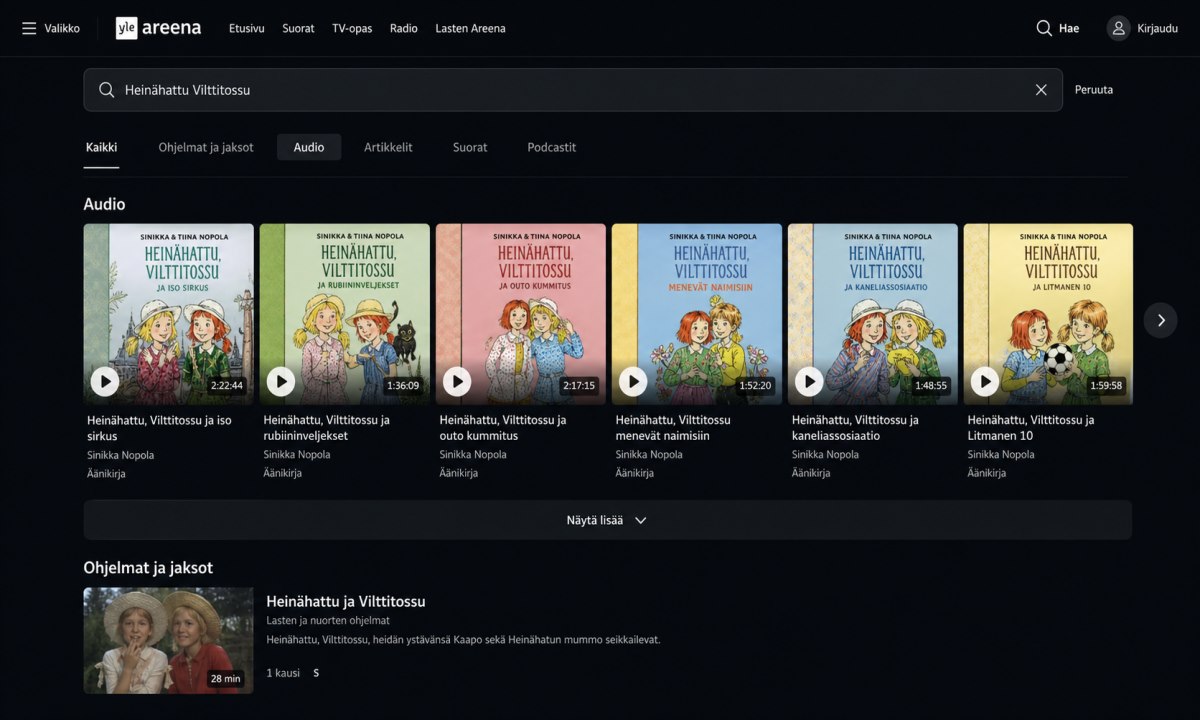1200x720 pixels.
Task: Play the Litmanen 10 audiobook
Action: (985, 381)
